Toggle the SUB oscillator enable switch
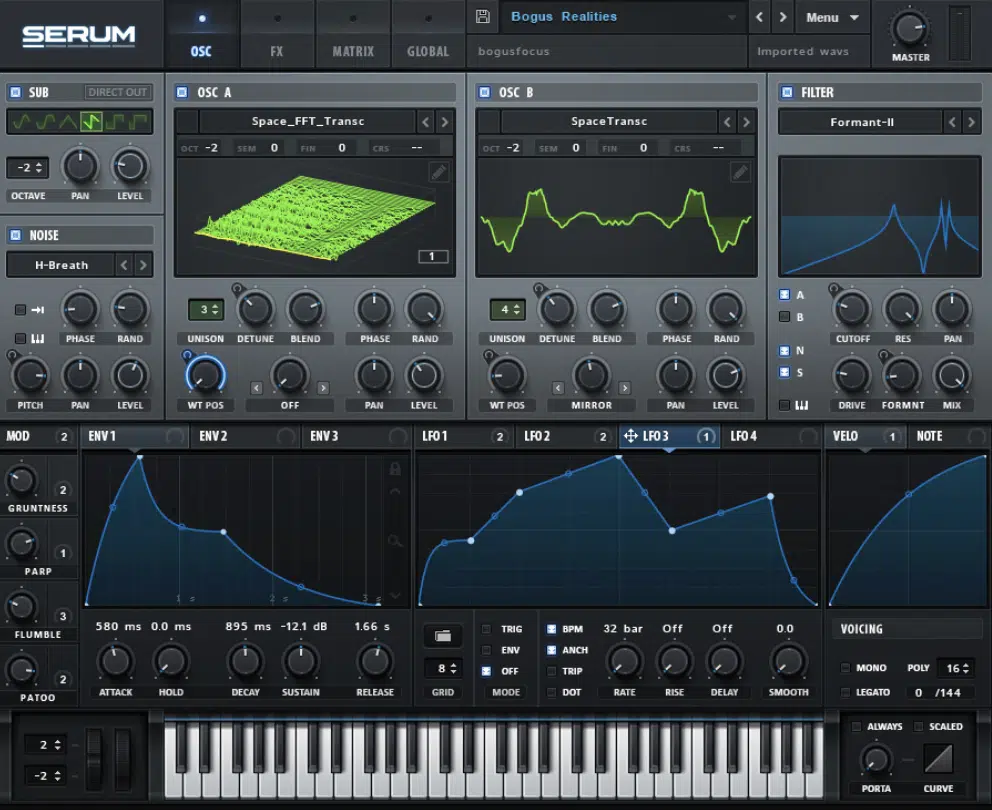 coord(16,92)
